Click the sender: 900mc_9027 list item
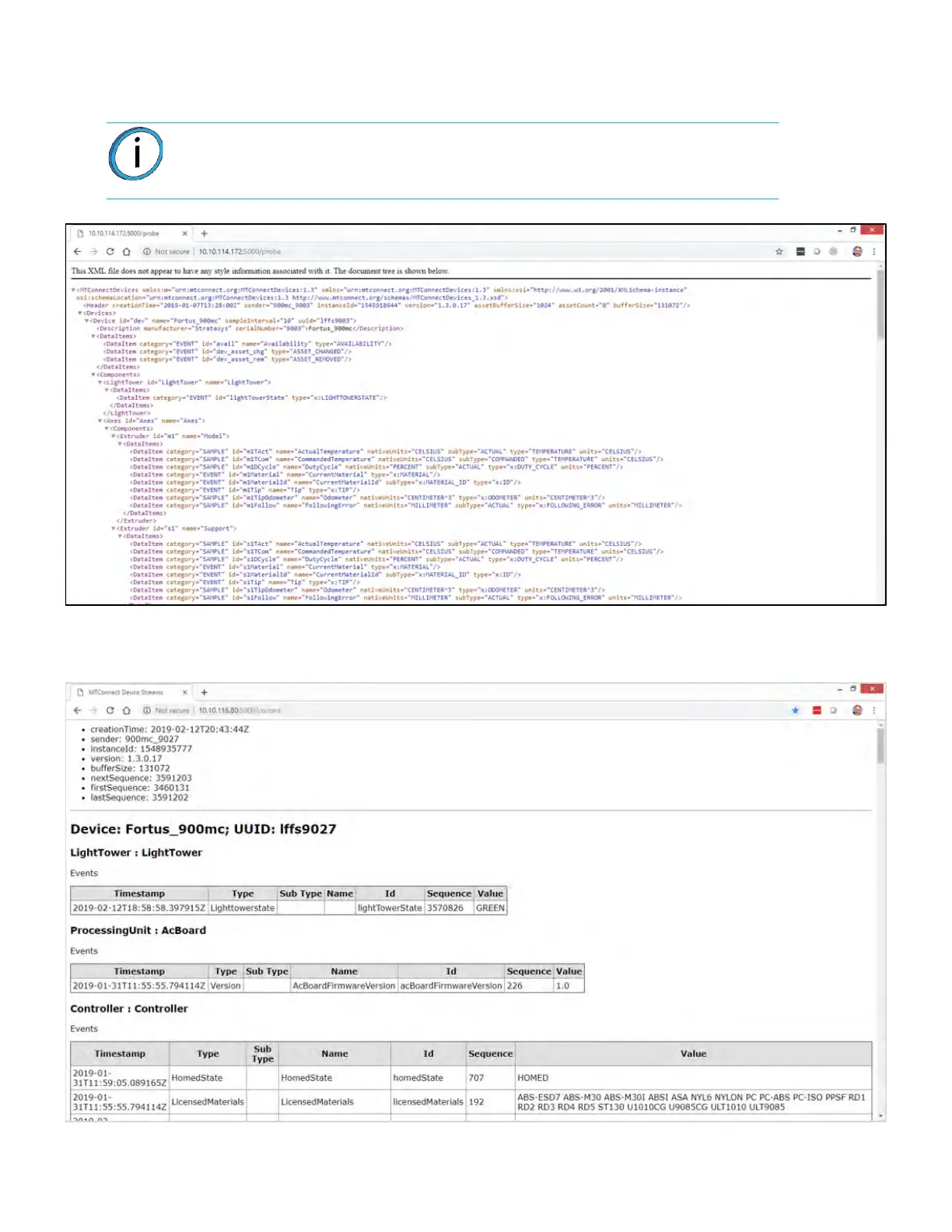952x1232 pixels. click(x=135, y=740)
